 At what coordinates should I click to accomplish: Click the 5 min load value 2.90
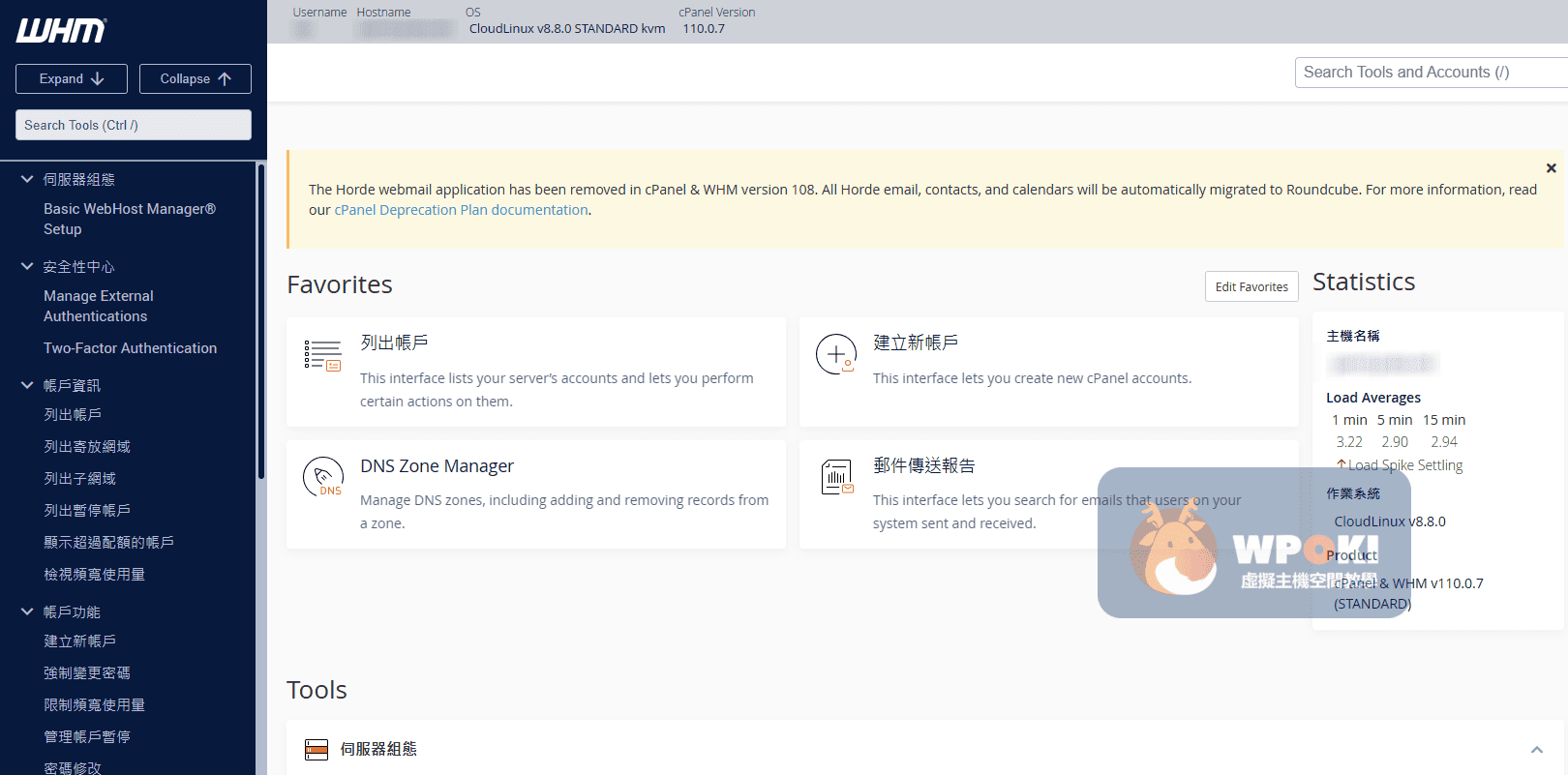(1395, 441)
